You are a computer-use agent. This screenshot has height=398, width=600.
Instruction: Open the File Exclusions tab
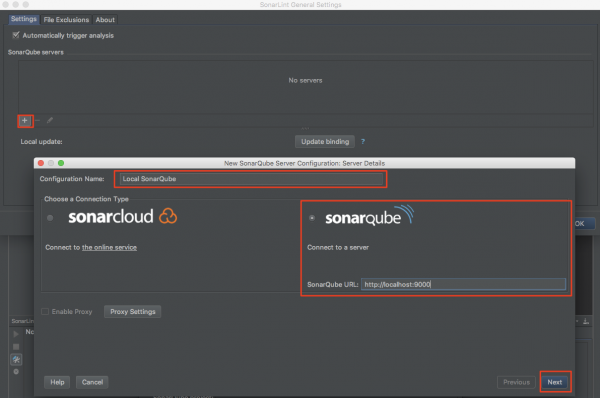pos(66,20)
